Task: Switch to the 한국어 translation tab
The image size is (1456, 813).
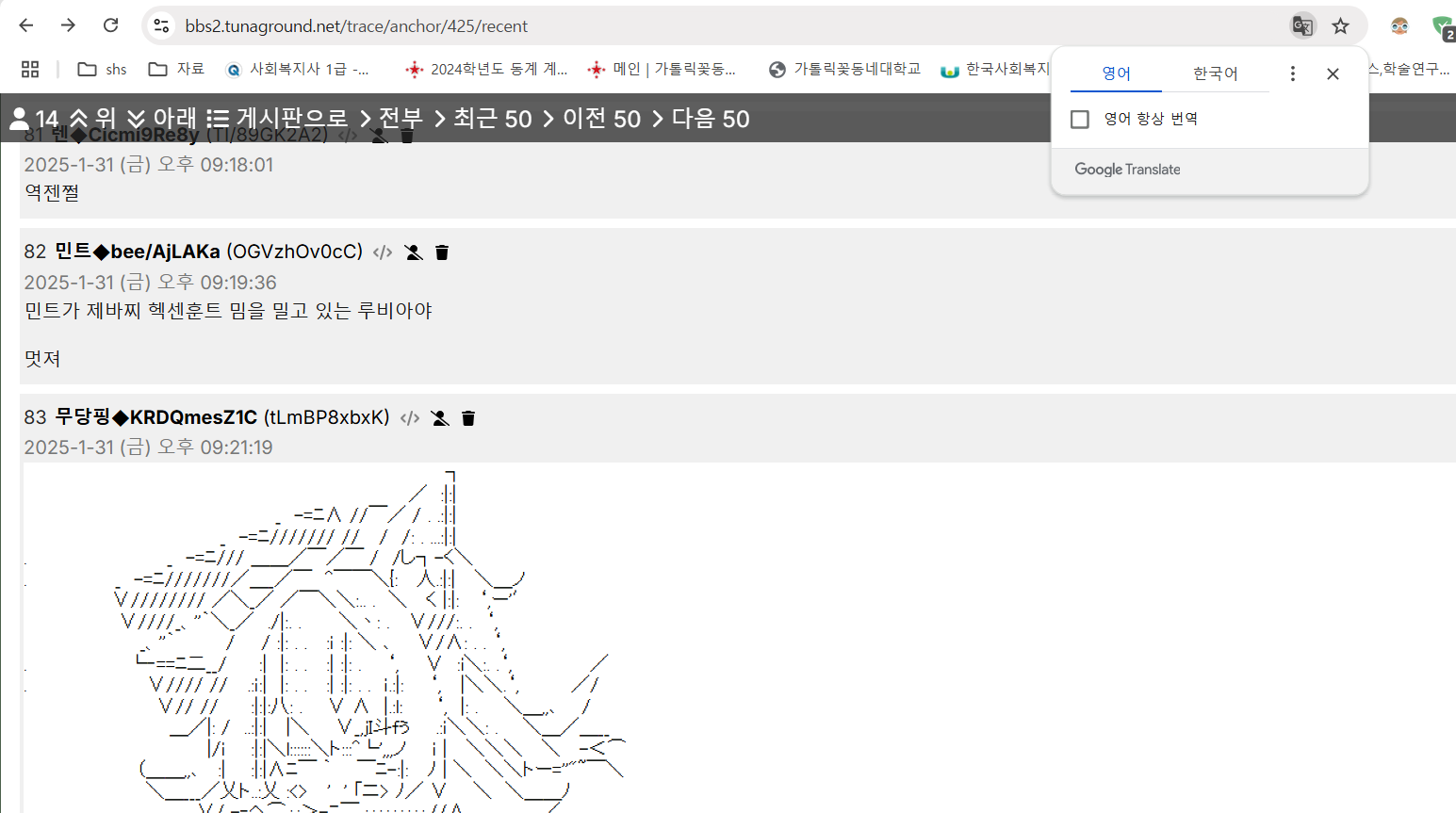Action: [x=1215, y=73]
